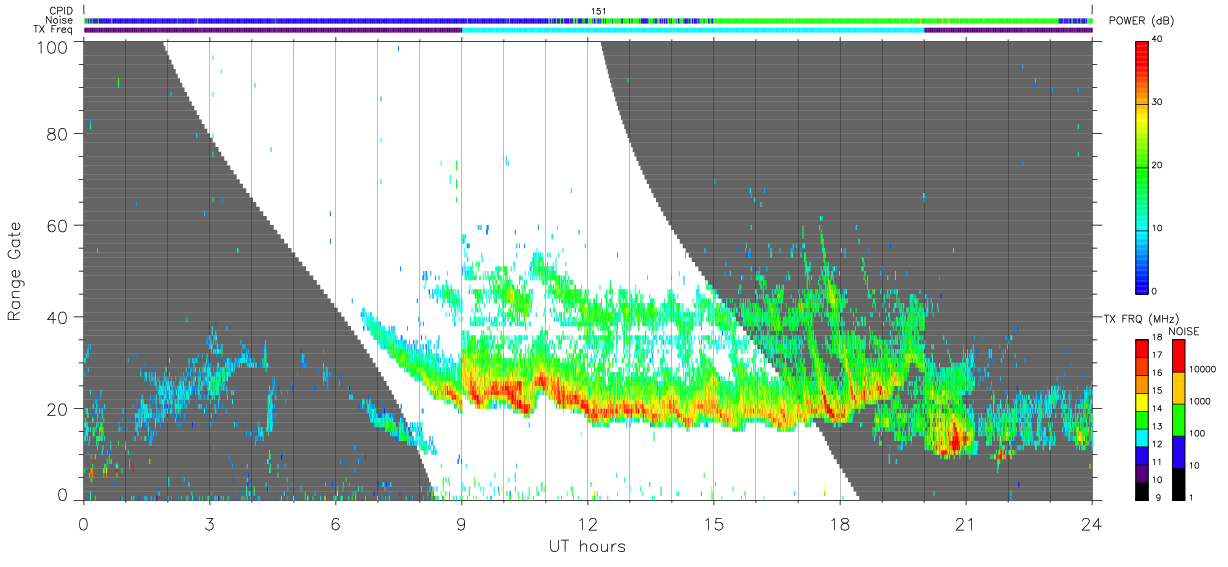Click the "Range Gate" axis title
Screen dimensions: 1228x567
(x=15, y=271)
